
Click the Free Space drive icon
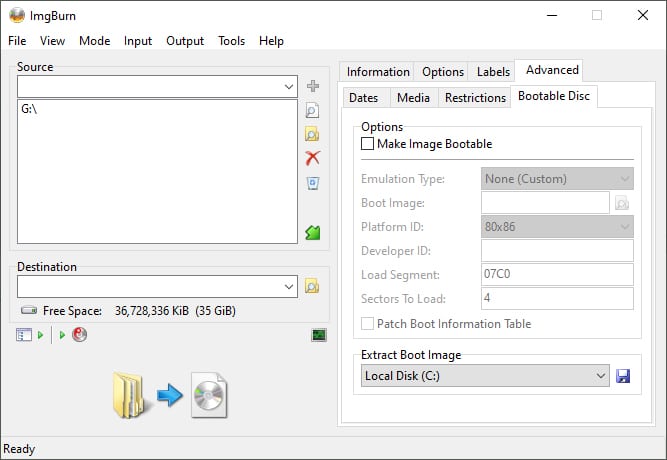tap(29, 310)
